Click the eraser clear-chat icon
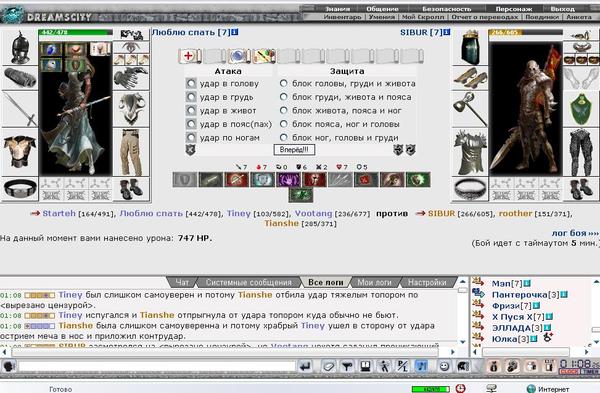 [x=328, y=366]
